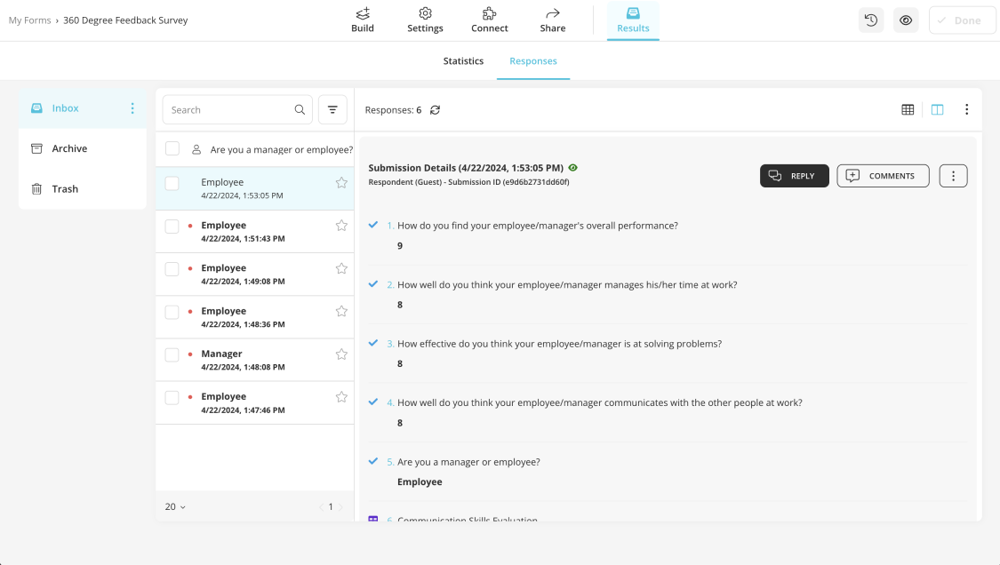Click the Reply button
The width and height of the screenshot is (1000, 565).
coord(794,176)
